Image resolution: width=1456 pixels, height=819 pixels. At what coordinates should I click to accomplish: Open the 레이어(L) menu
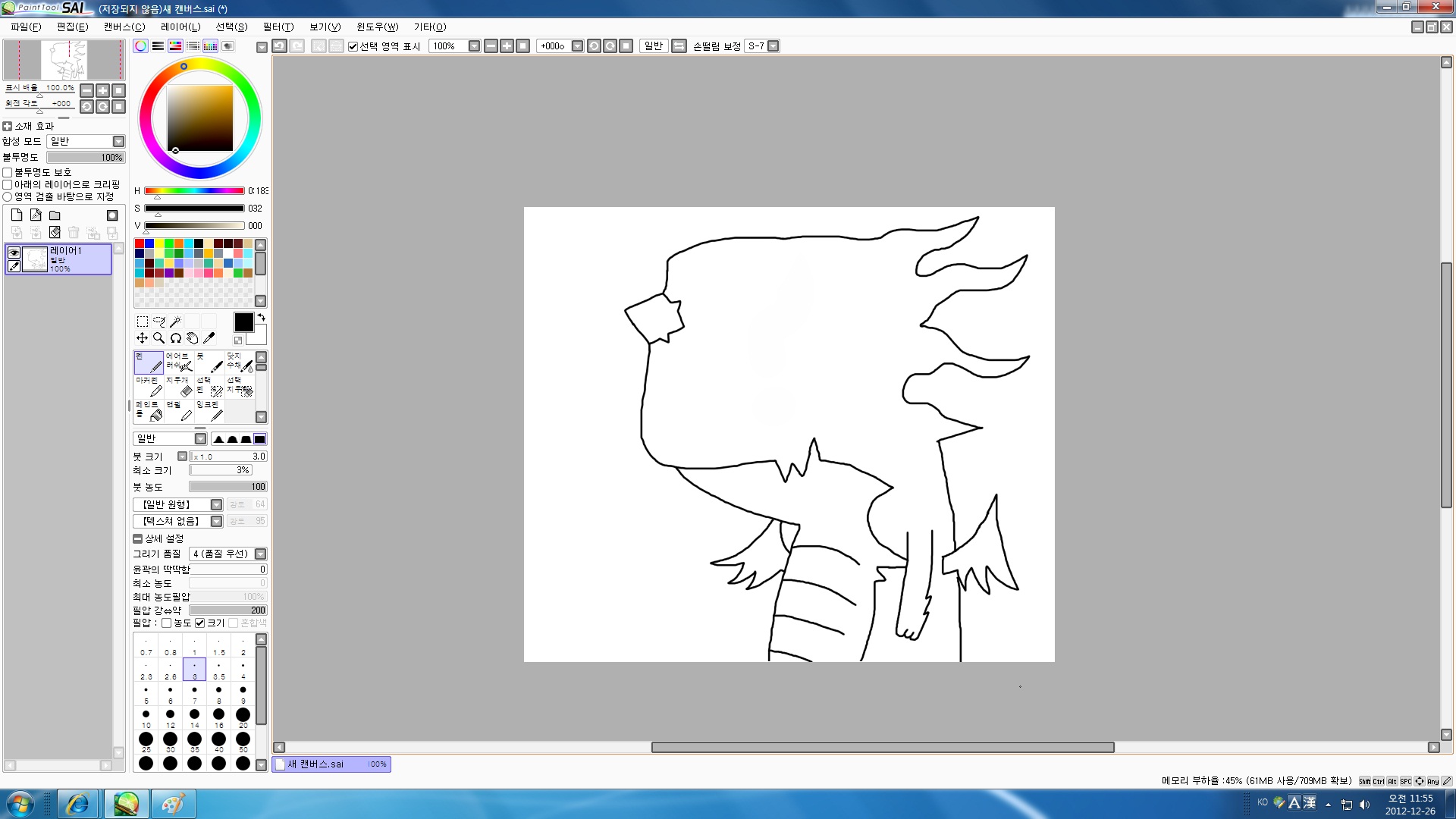pyautogui.click(x=180, y=27)
